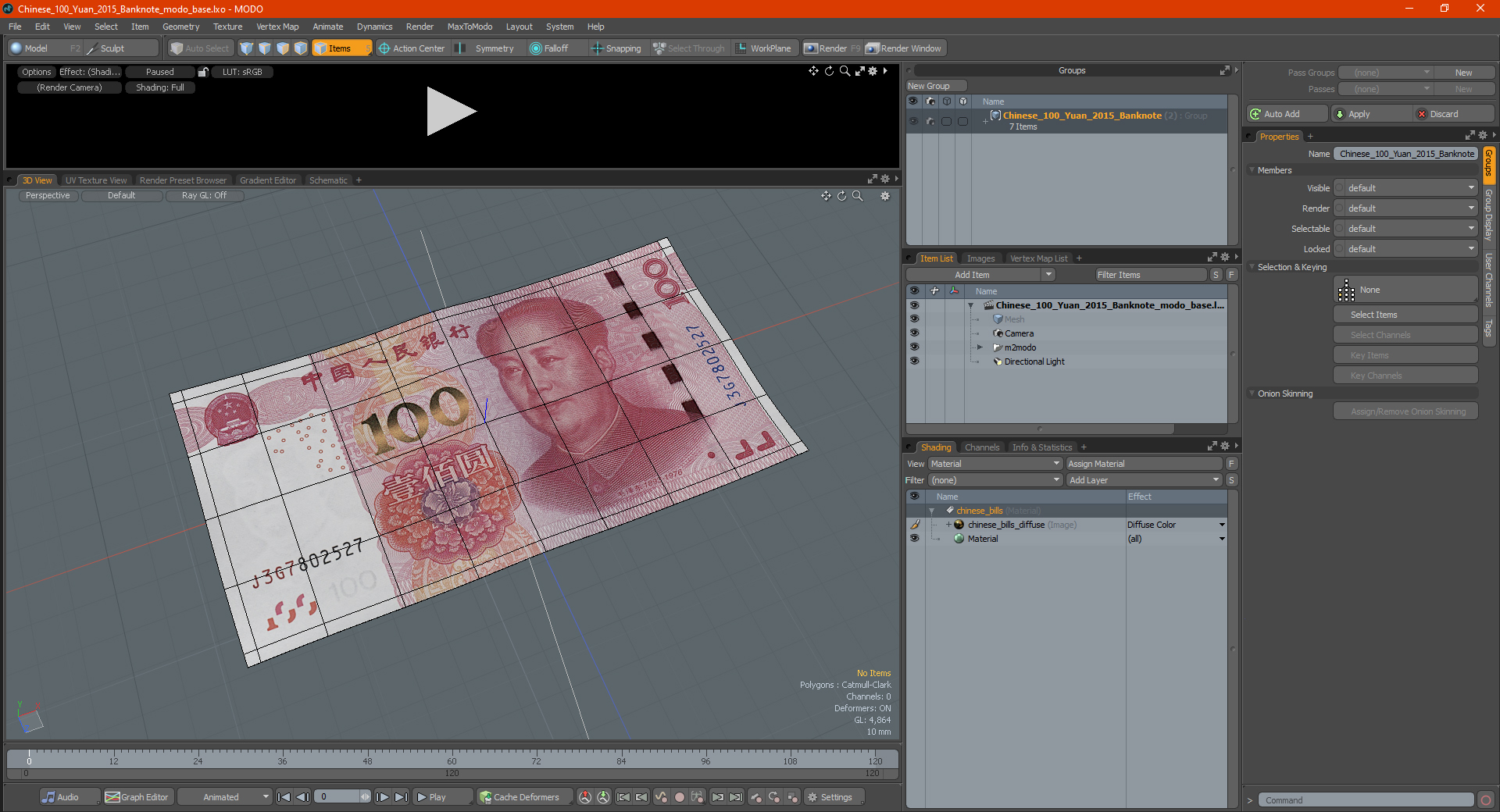Toggle visibility of Camera item
Image resolution: width=1500 pixels, height=812 pixels.
pyautogui.click(x=914, y=333)
